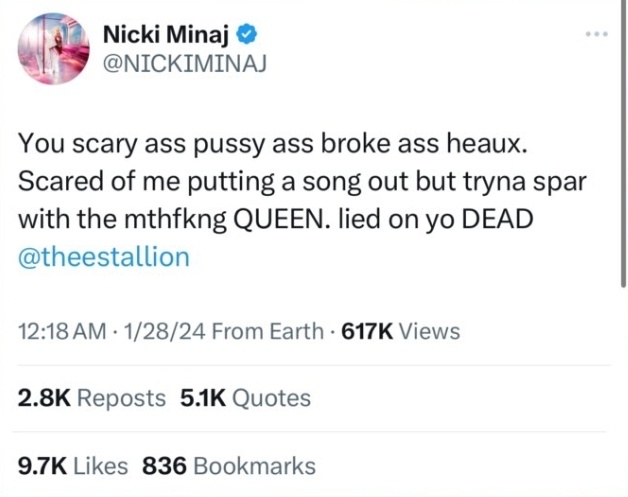
Task: Click the Nicki Minaj display name
Action: [166, 38]
